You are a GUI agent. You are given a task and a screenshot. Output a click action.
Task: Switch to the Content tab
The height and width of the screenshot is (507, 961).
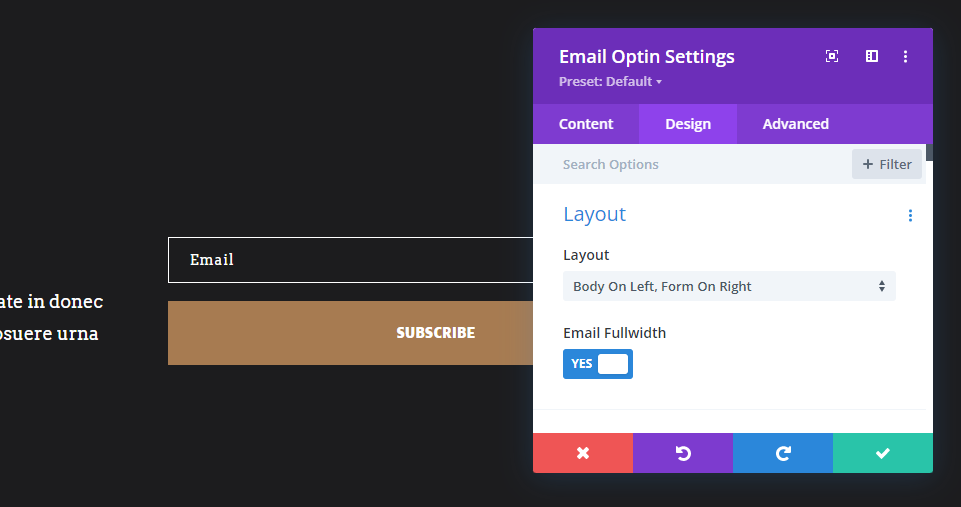pos(586,124)
